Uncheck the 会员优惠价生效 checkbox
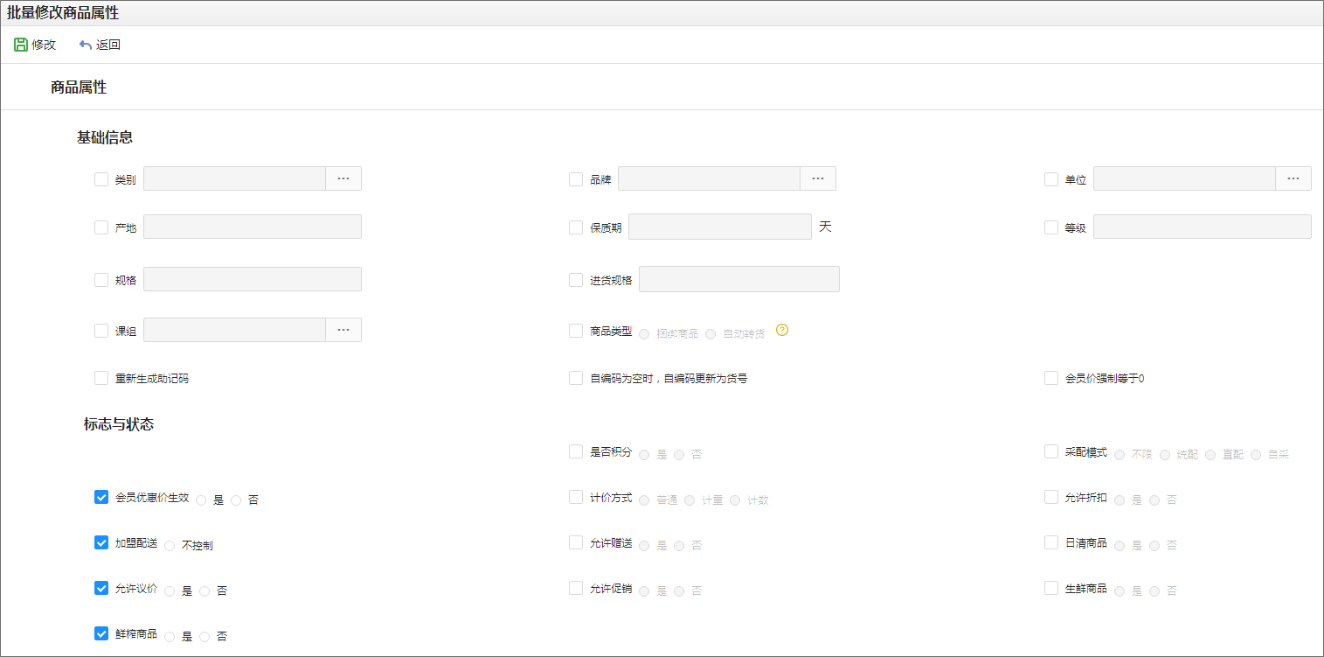Image resolution: width=1324 pixels, height=657 pixels. point(101,497)
